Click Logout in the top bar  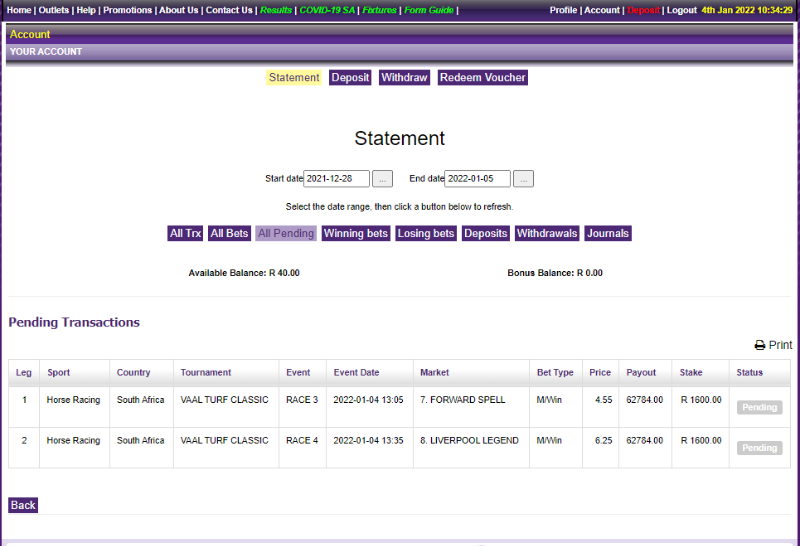(681, 10)
